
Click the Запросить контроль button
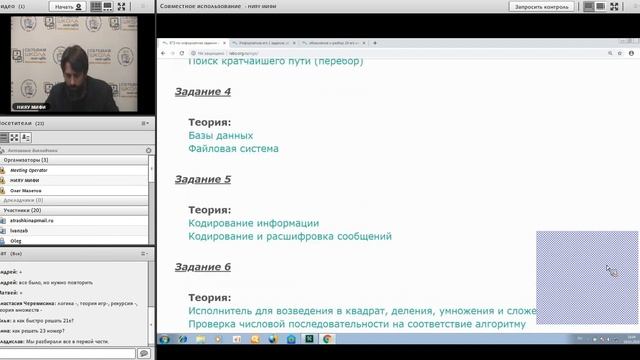pos(541,7)
